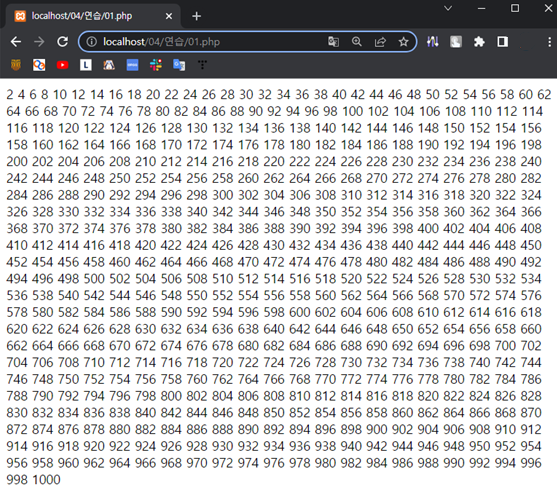Click the number 618 in the output

[x=531, y=312]
